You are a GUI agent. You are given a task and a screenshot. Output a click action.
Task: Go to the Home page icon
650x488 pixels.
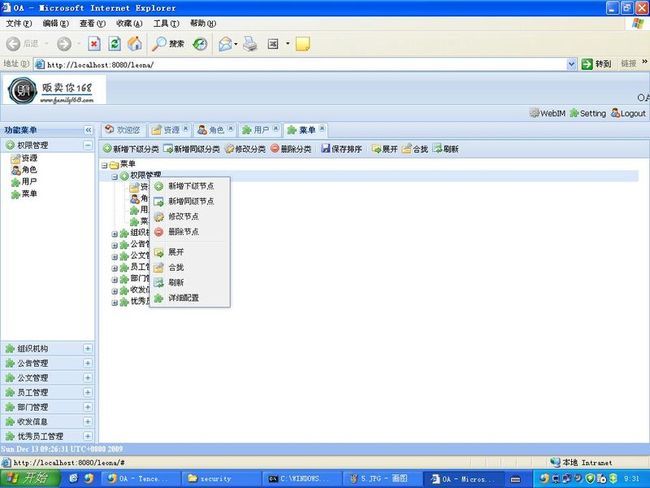(134, 44)
